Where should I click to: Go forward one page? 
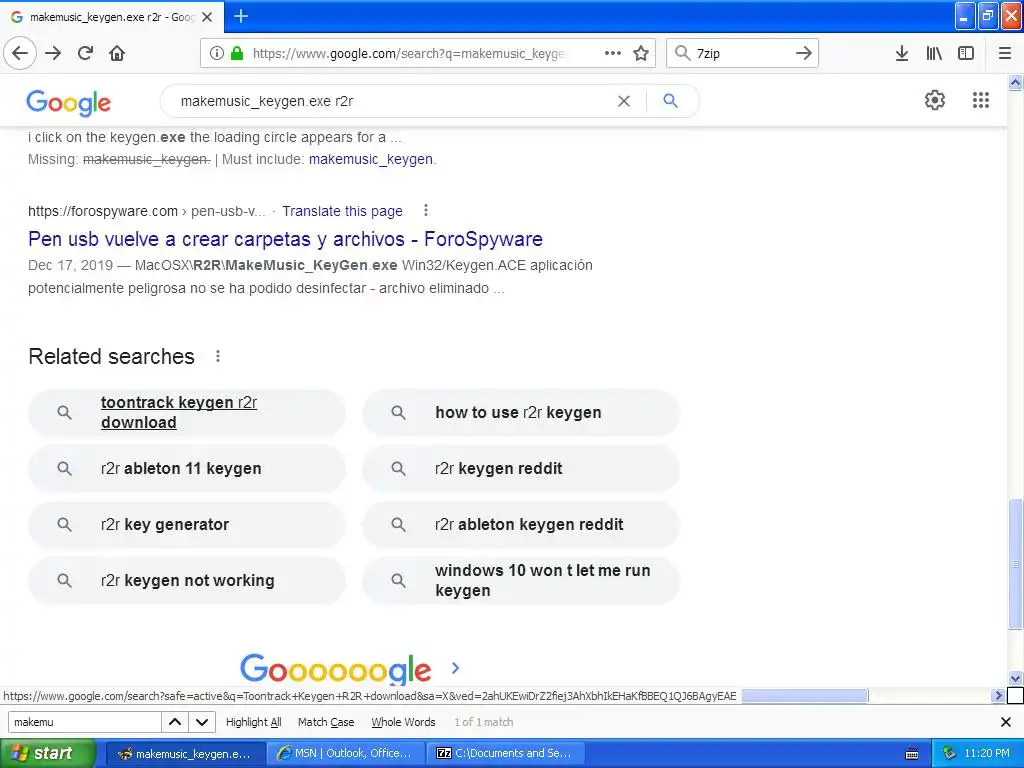pos(53,53)
